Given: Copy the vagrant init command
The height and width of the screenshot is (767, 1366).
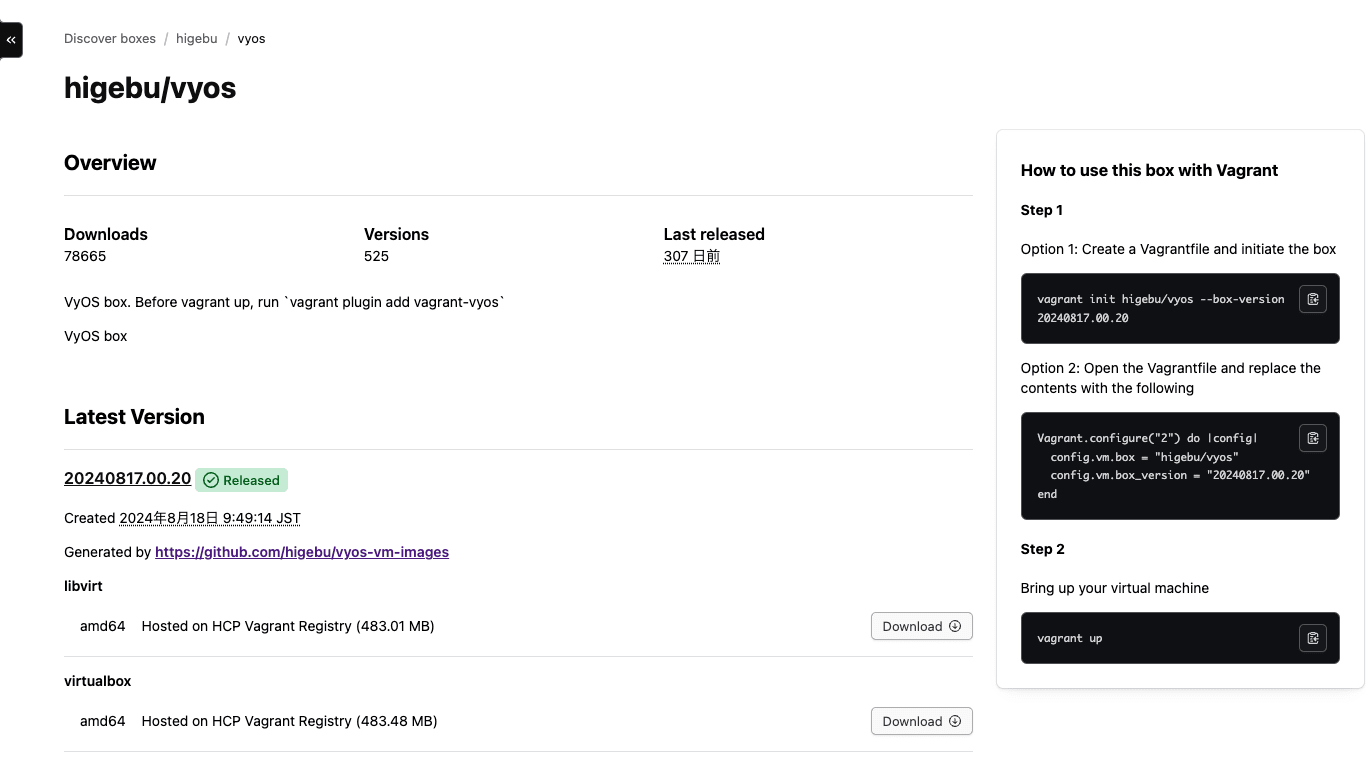Looking at the screenshot, I should click(x=1312, y=299).
